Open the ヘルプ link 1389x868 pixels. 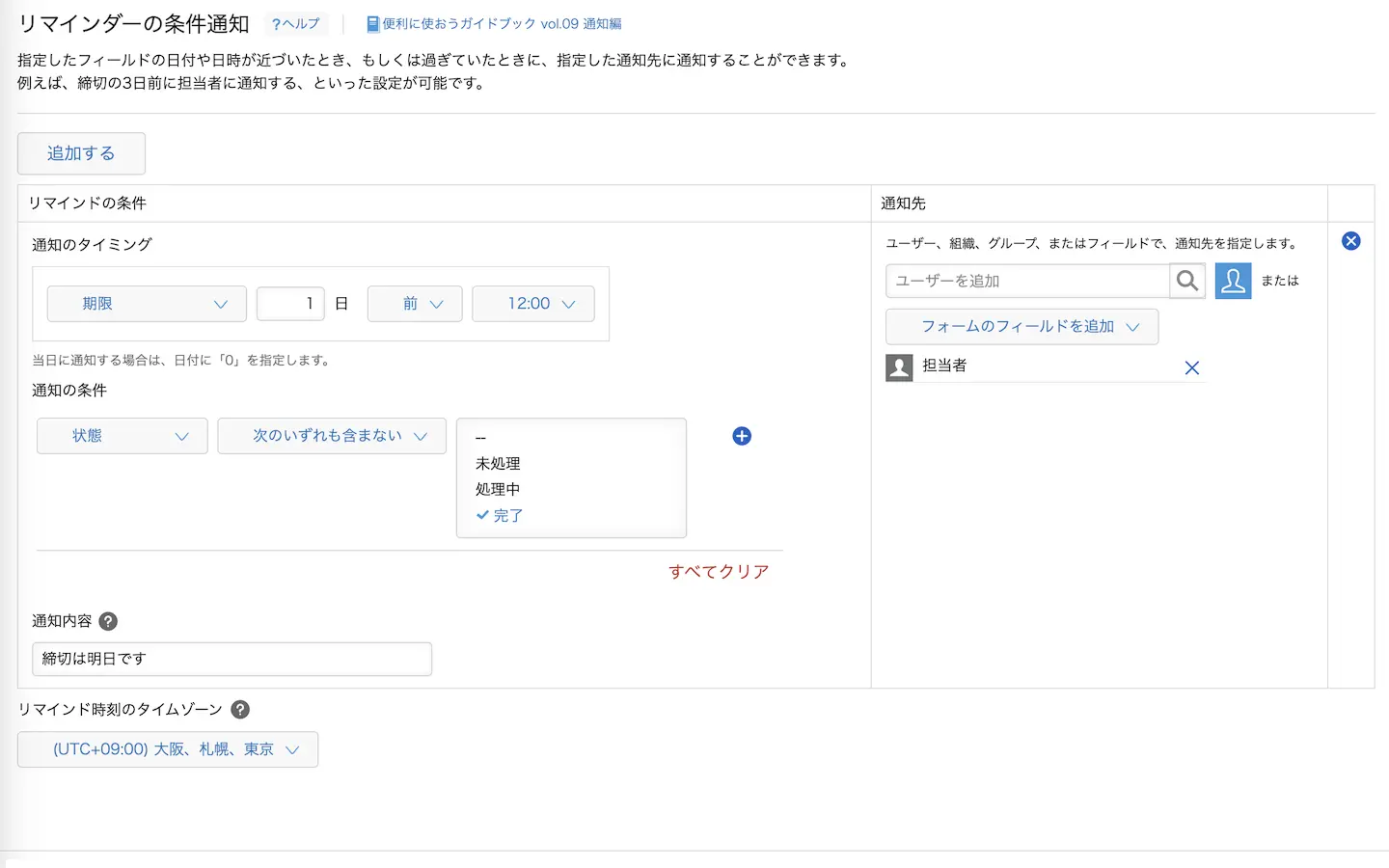[296, 24]
